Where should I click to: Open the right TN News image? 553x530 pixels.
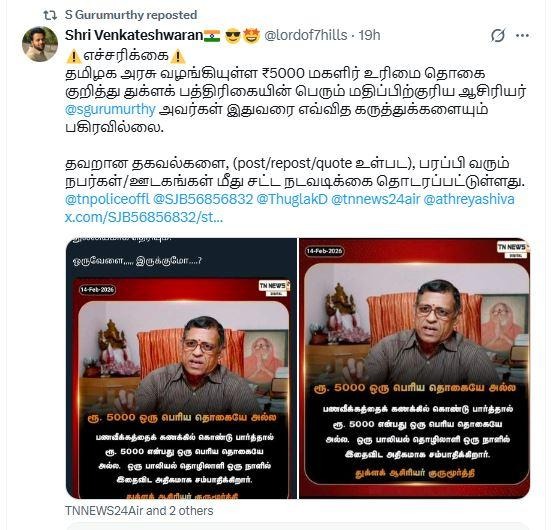point(415,368)
